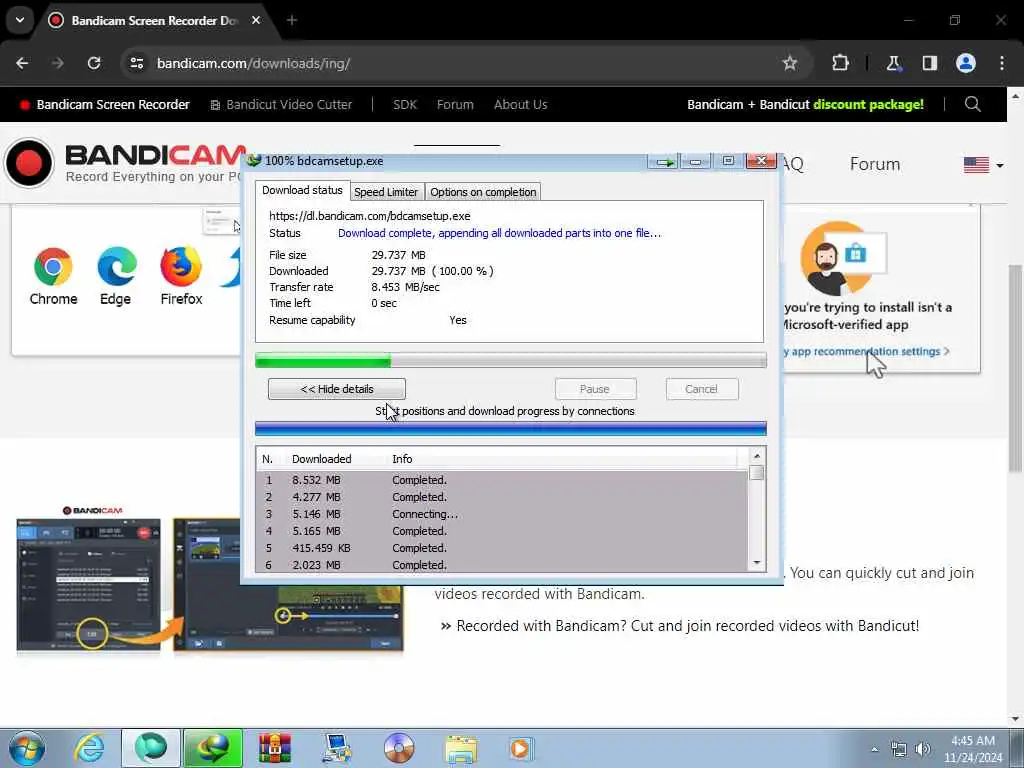
Task: Show hidden tray icons arrow
Action: pos(874,749)
